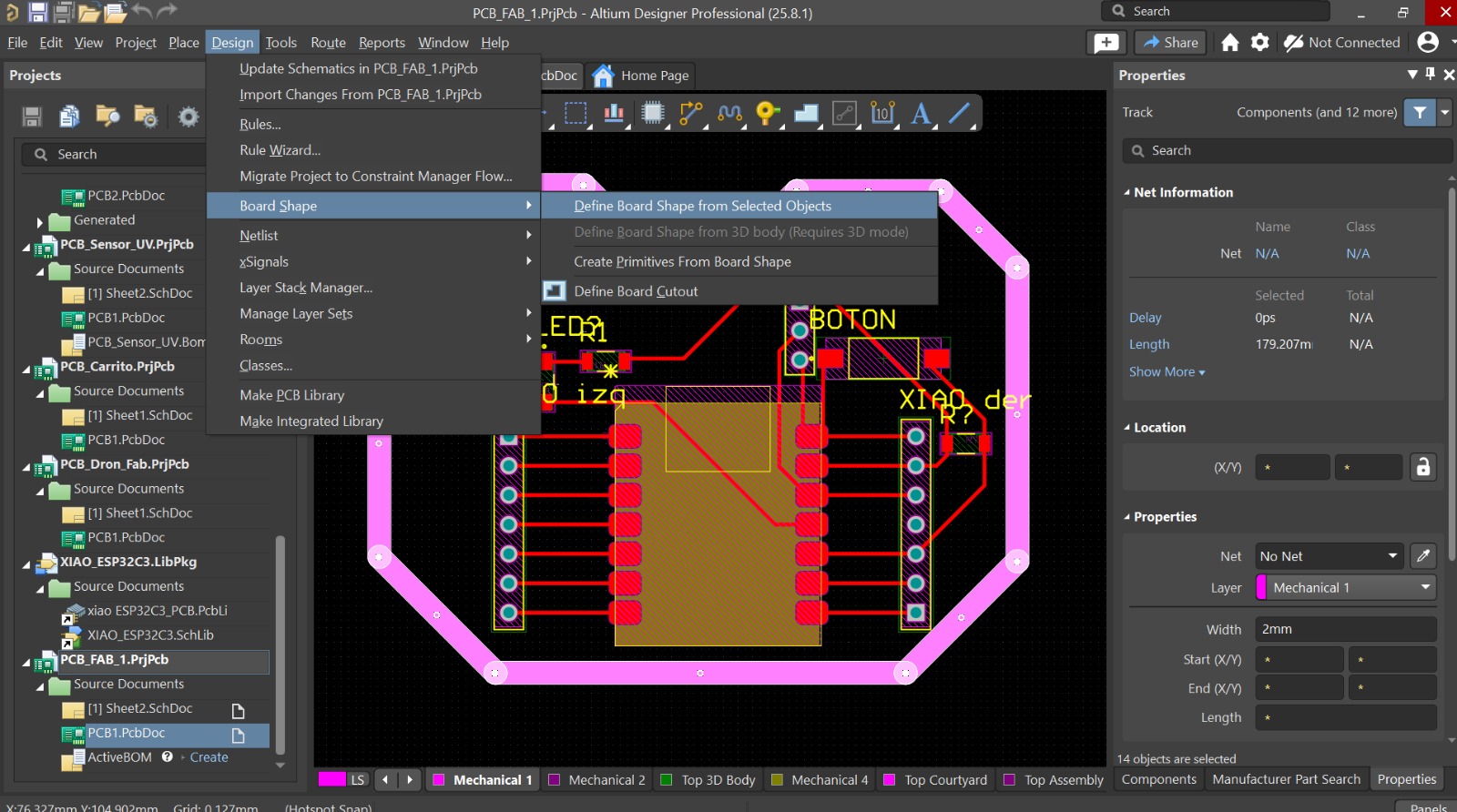Collapse the PCB_Carrito.PrjPcb project node
The width and height of the screenshot is (1457, 812).
25,368
